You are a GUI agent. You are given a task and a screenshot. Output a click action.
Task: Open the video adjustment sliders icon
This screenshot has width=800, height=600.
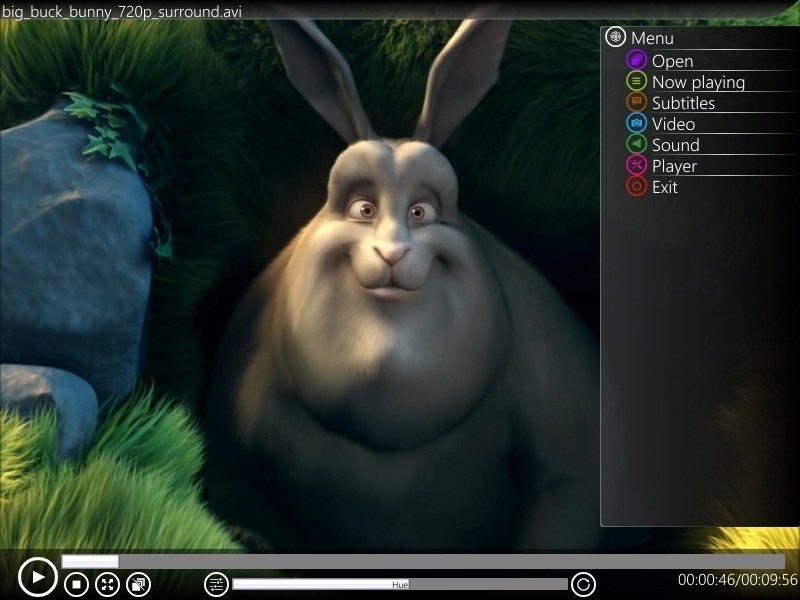pos(216,584)
